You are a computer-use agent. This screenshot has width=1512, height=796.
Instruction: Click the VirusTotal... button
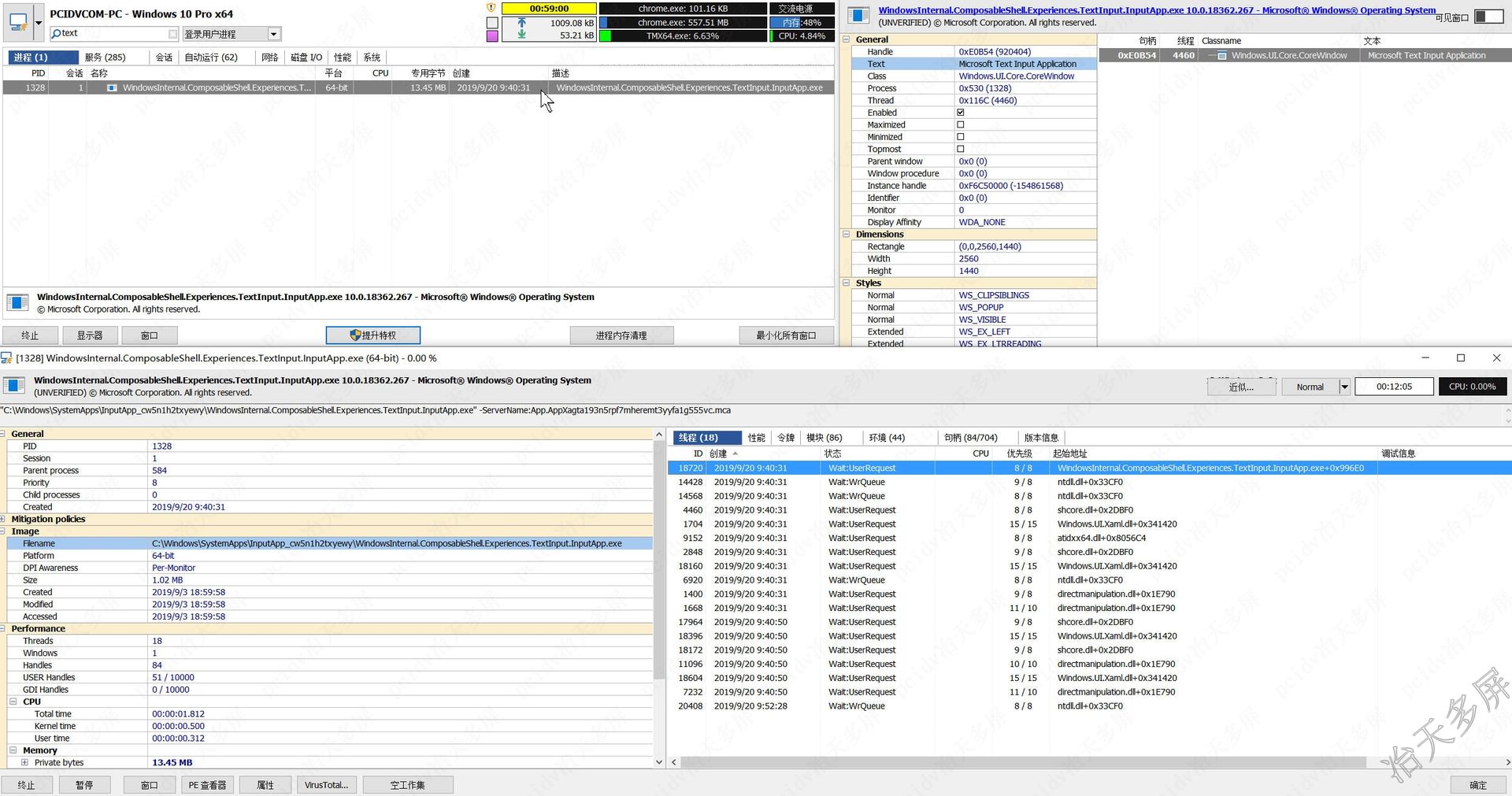pos(326,785)
